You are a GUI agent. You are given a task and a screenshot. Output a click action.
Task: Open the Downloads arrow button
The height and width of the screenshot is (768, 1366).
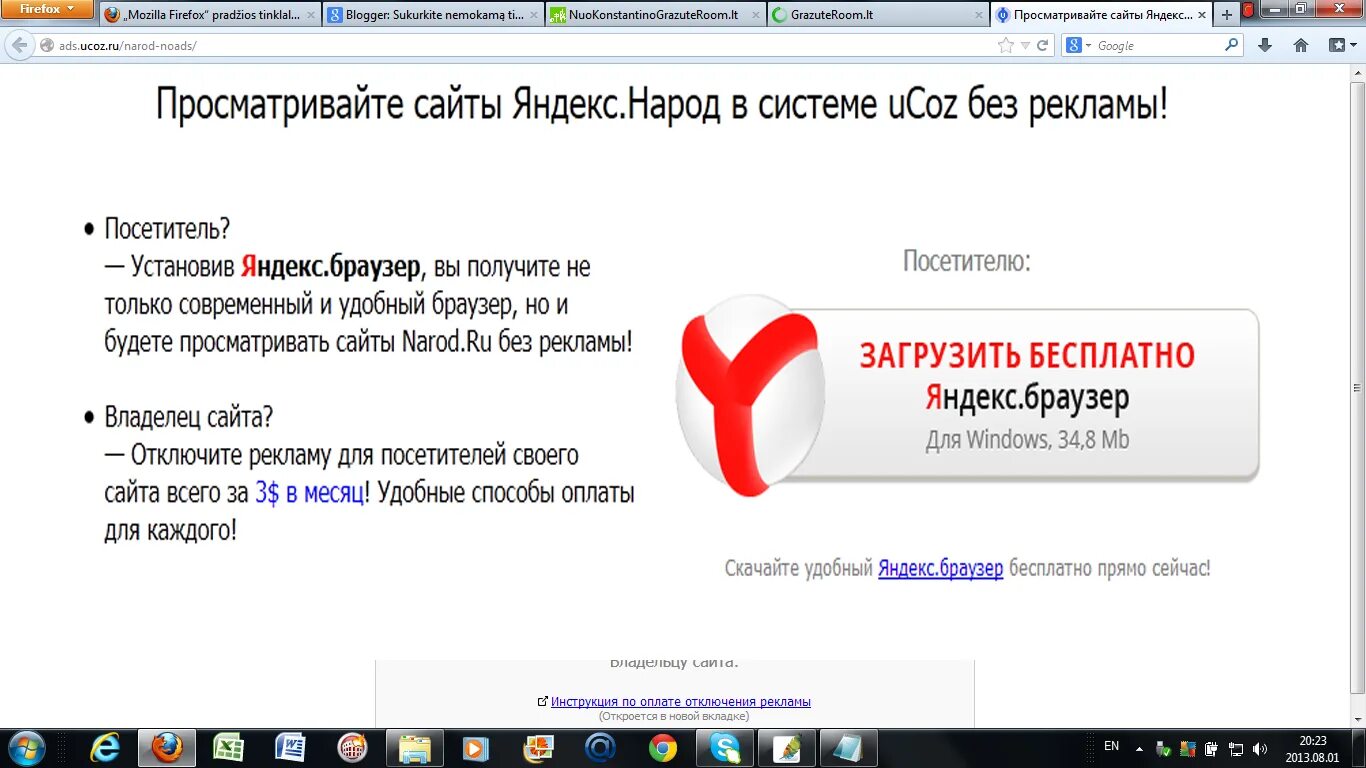tap(1265, 45)
